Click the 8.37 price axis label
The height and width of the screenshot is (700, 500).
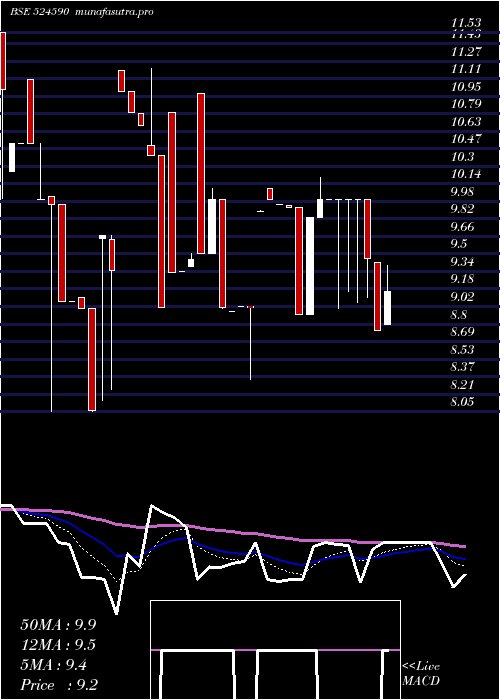coord(462,367)
